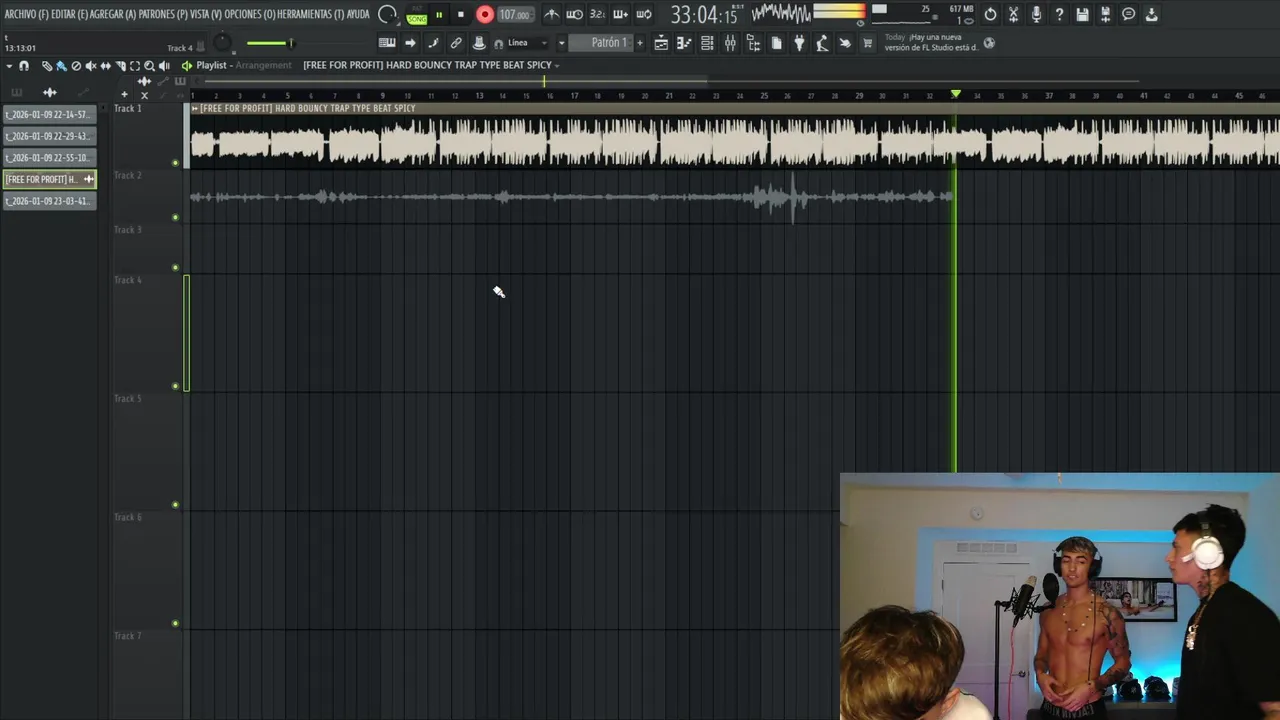
Task: Toggle the 3-2-1 recording countdown
Action: 597,15
